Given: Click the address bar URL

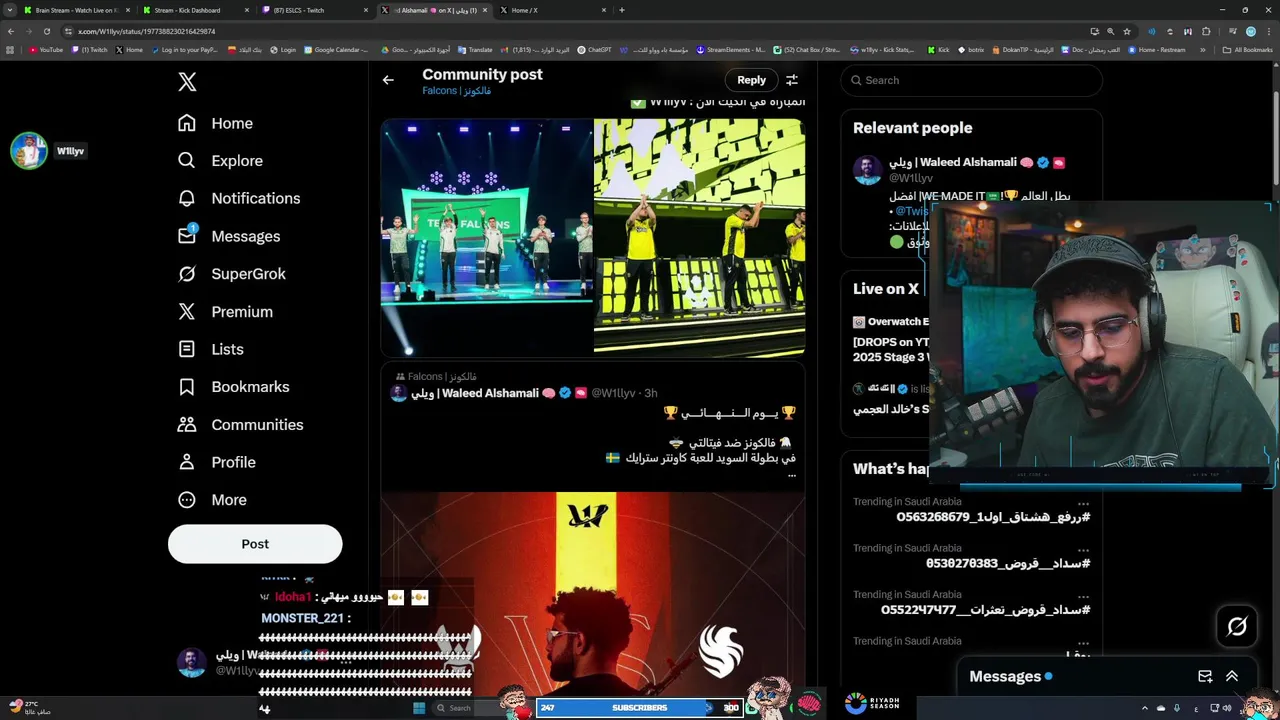Looking at the screenshot, I should tap(148, 31).
